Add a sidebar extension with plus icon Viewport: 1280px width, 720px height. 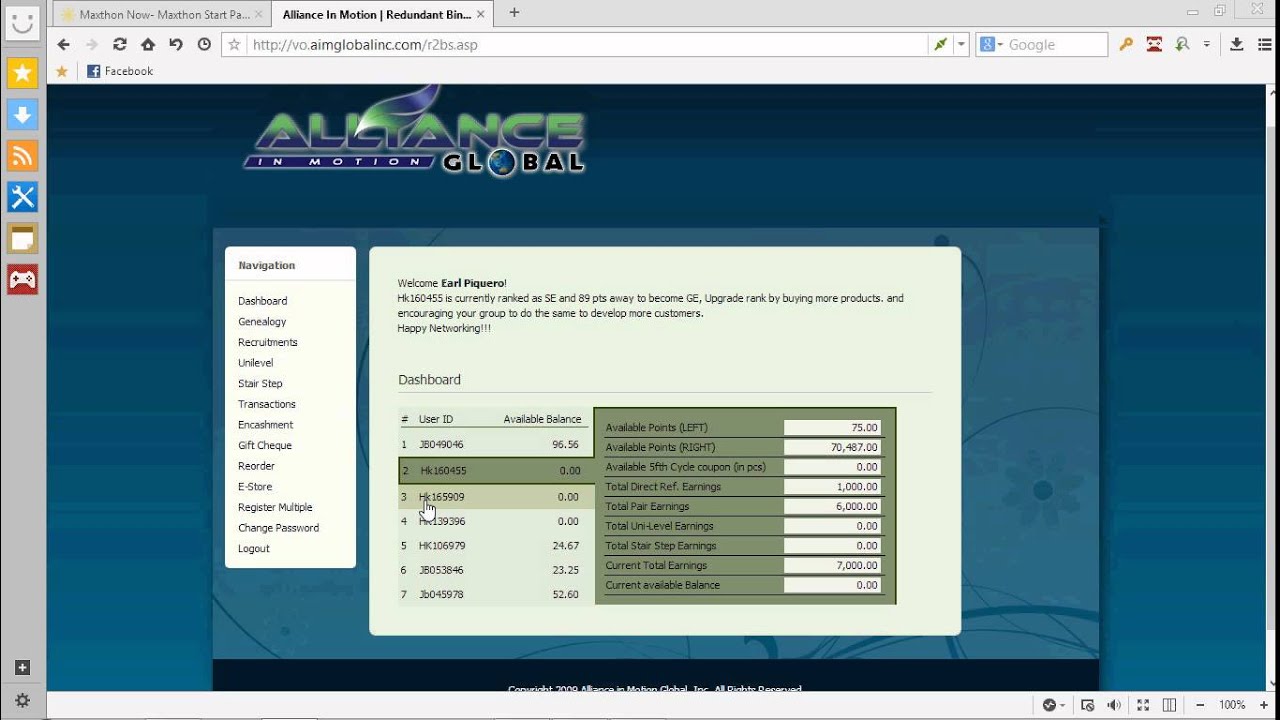point(22,668)
